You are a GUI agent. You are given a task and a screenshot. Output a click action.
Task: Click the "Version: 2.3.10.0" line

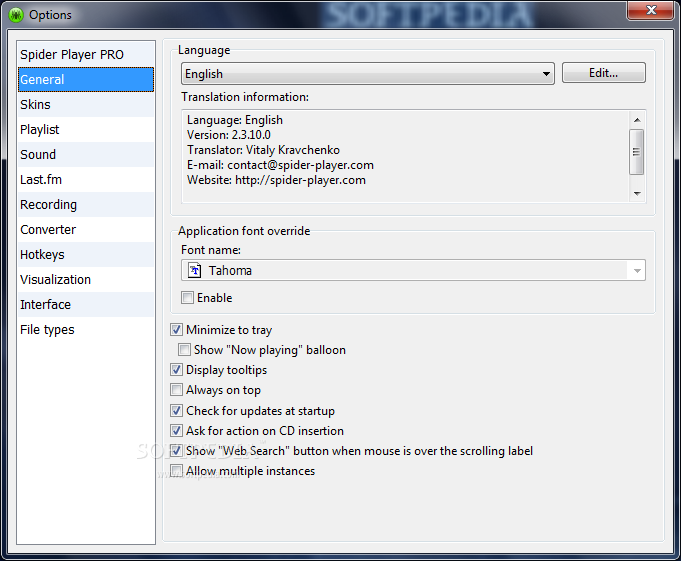(229, 135)
